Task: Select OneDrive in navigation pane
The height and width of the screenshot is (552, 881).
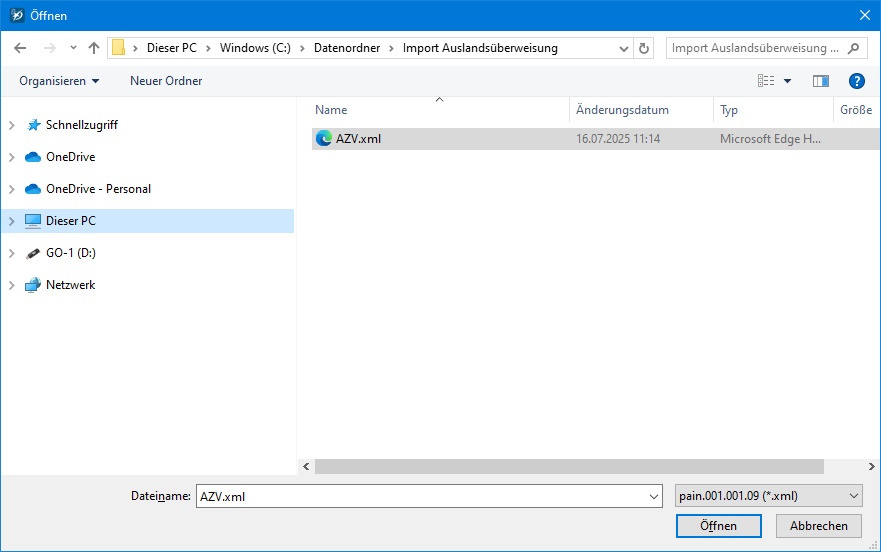Action: (70, 157)
